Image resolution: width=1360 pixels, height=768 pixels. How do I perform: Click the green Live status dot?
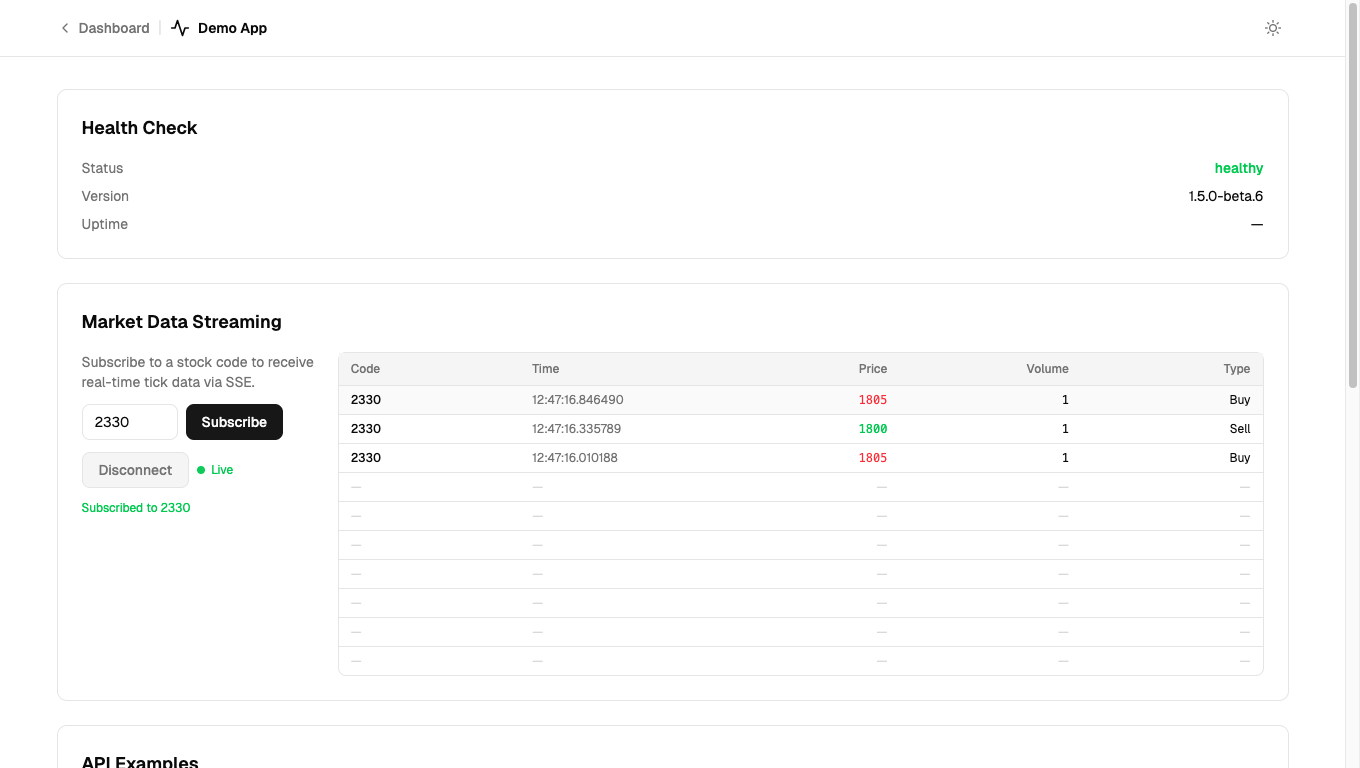tap(201, 470)
